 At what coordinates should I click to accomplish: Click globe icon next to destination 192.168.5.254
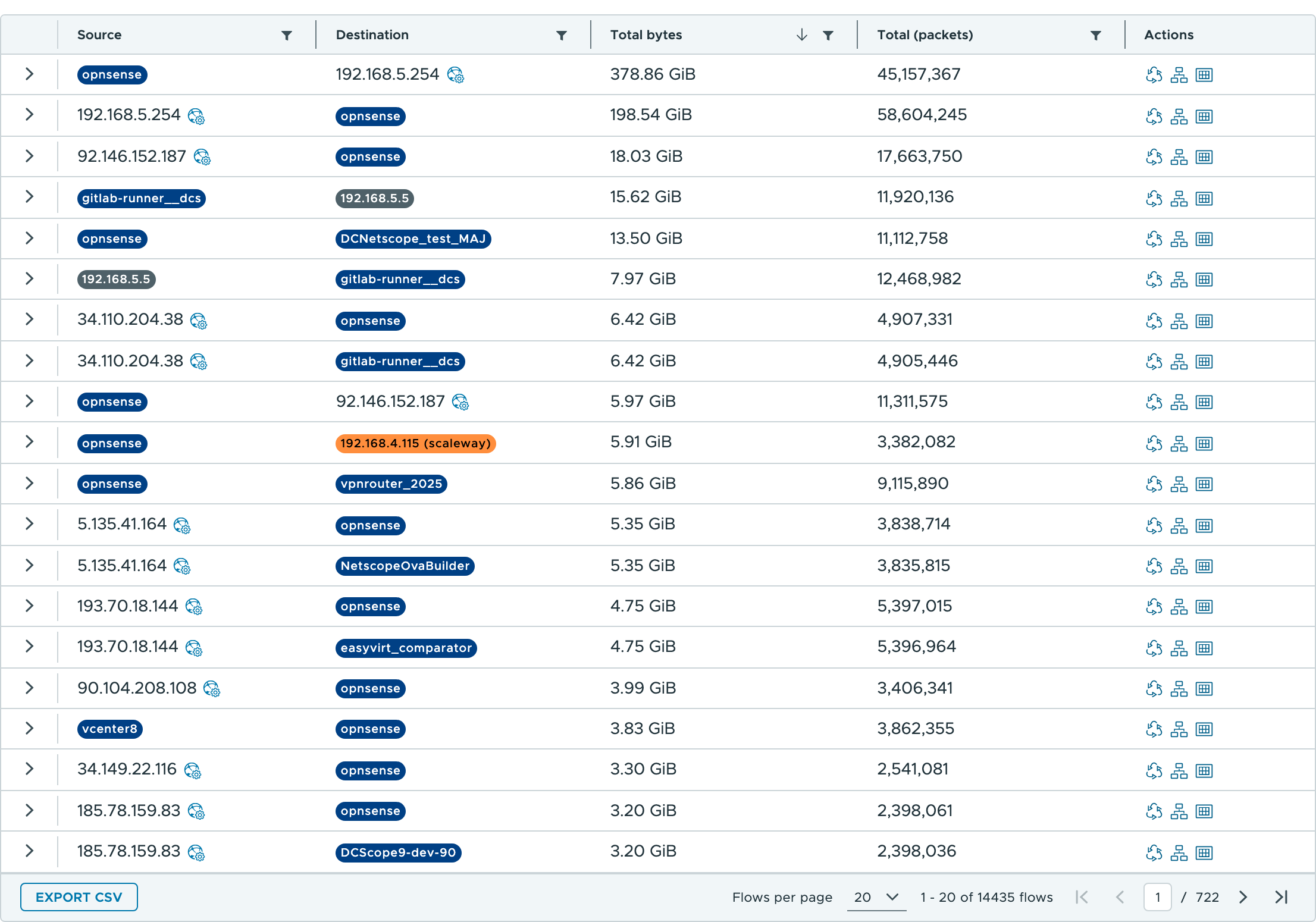click(x=456, y=75)
